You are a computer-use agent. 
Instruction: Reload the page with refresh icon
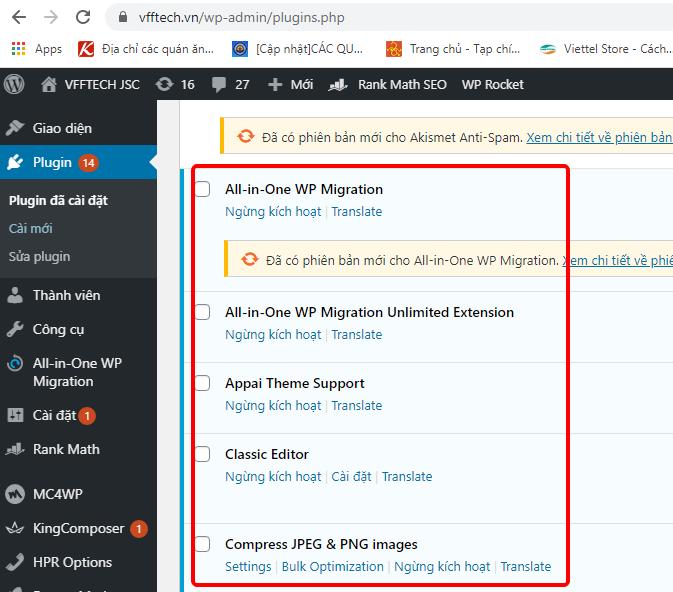pyautogui.click(x=83, y=17)
